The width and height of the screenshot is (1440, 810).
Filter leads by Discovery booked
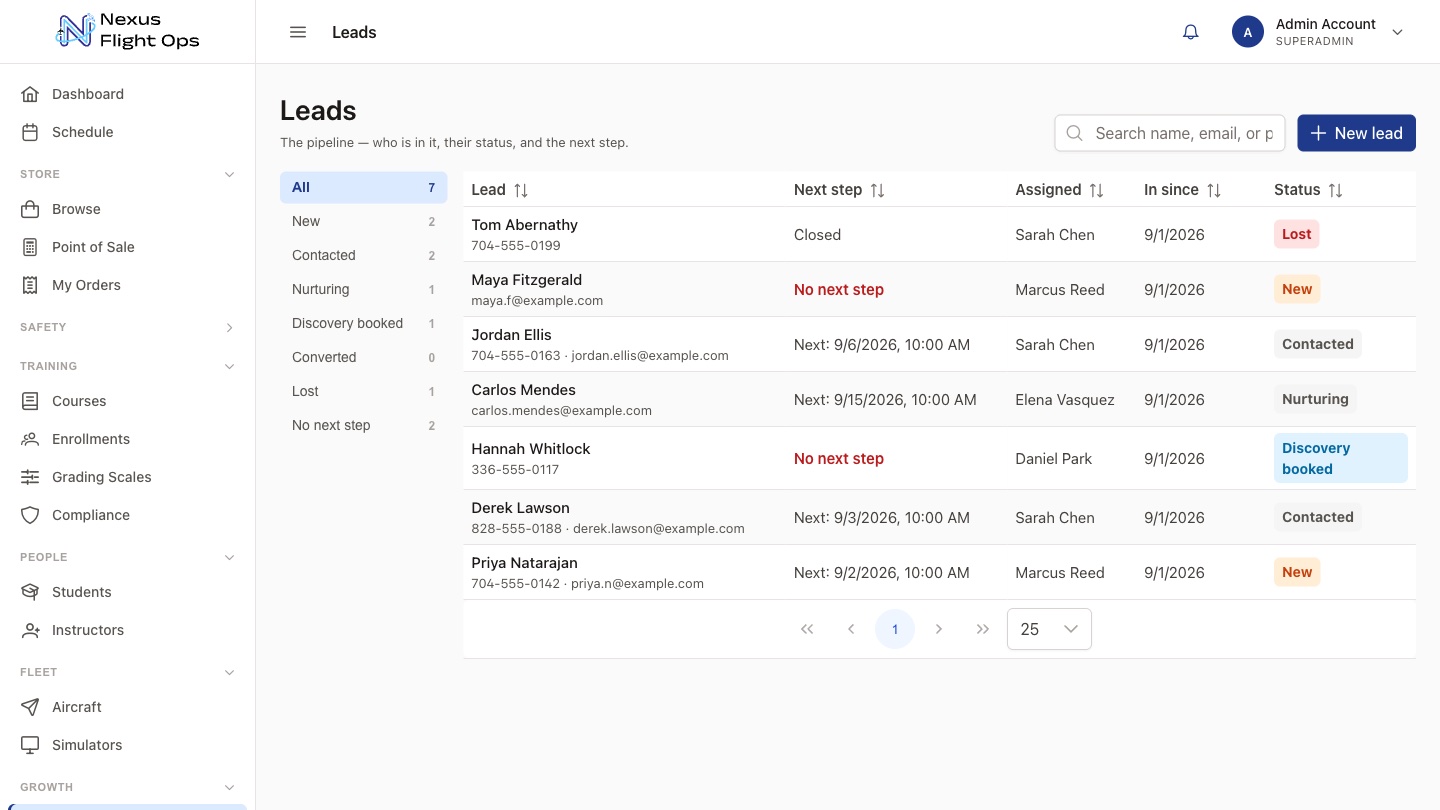coord(364,323)
